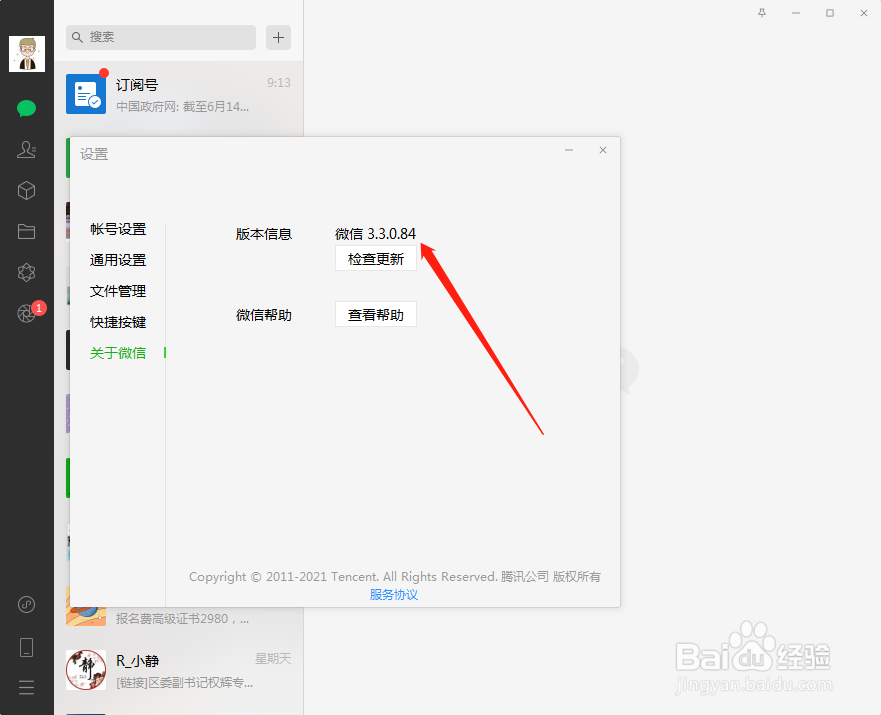Viewport: 881px width, 715px height.
Task: Open the new chat plus button
Action: click(278, 37)
